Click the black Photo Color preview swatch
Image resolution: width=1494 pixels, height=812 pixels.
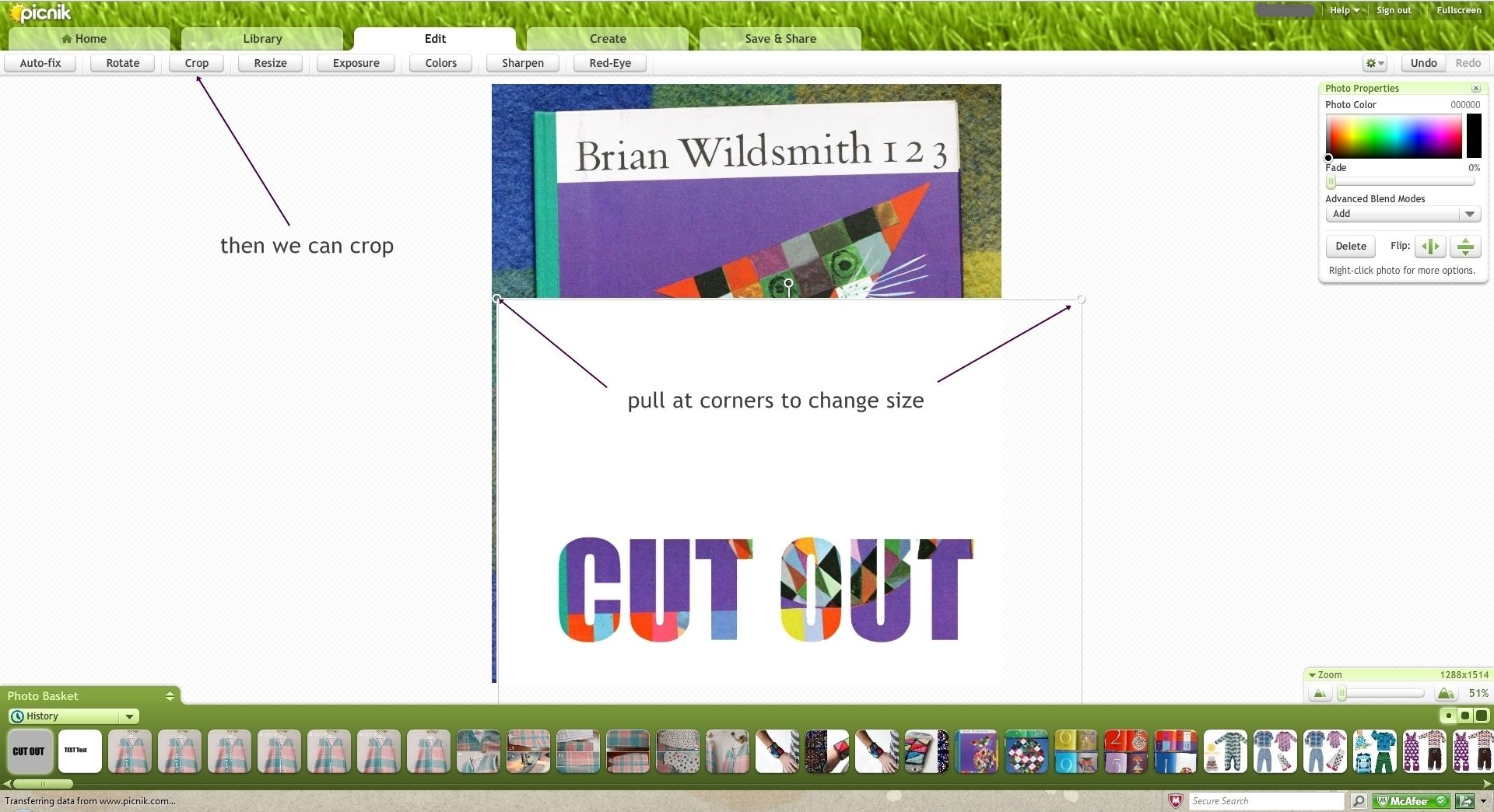click(x=1474, y=136)
